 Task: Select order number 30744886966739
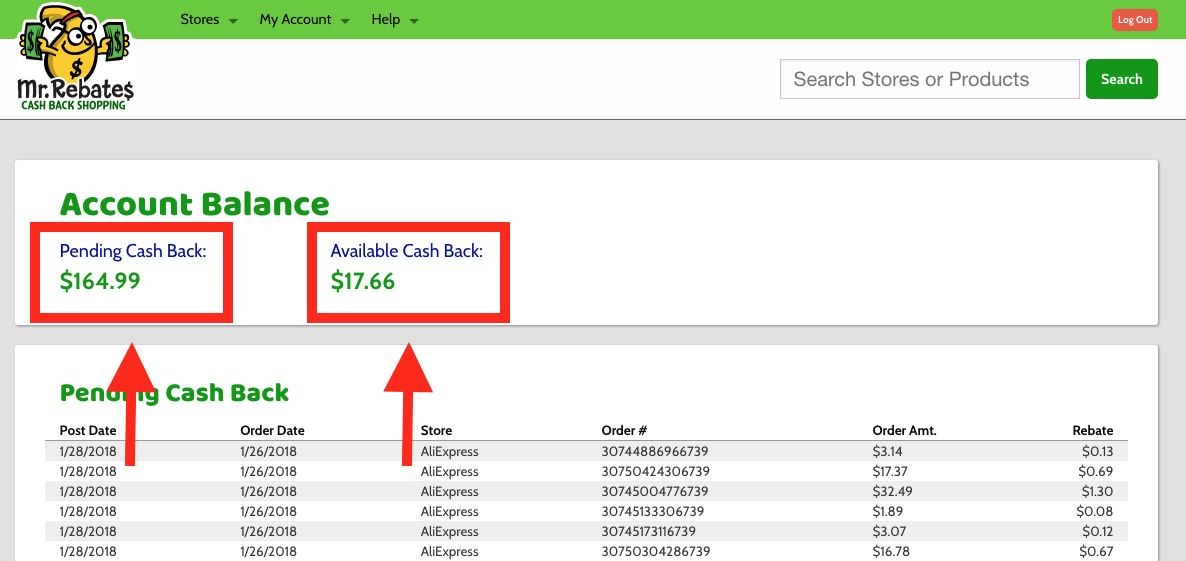click(655, 452)
